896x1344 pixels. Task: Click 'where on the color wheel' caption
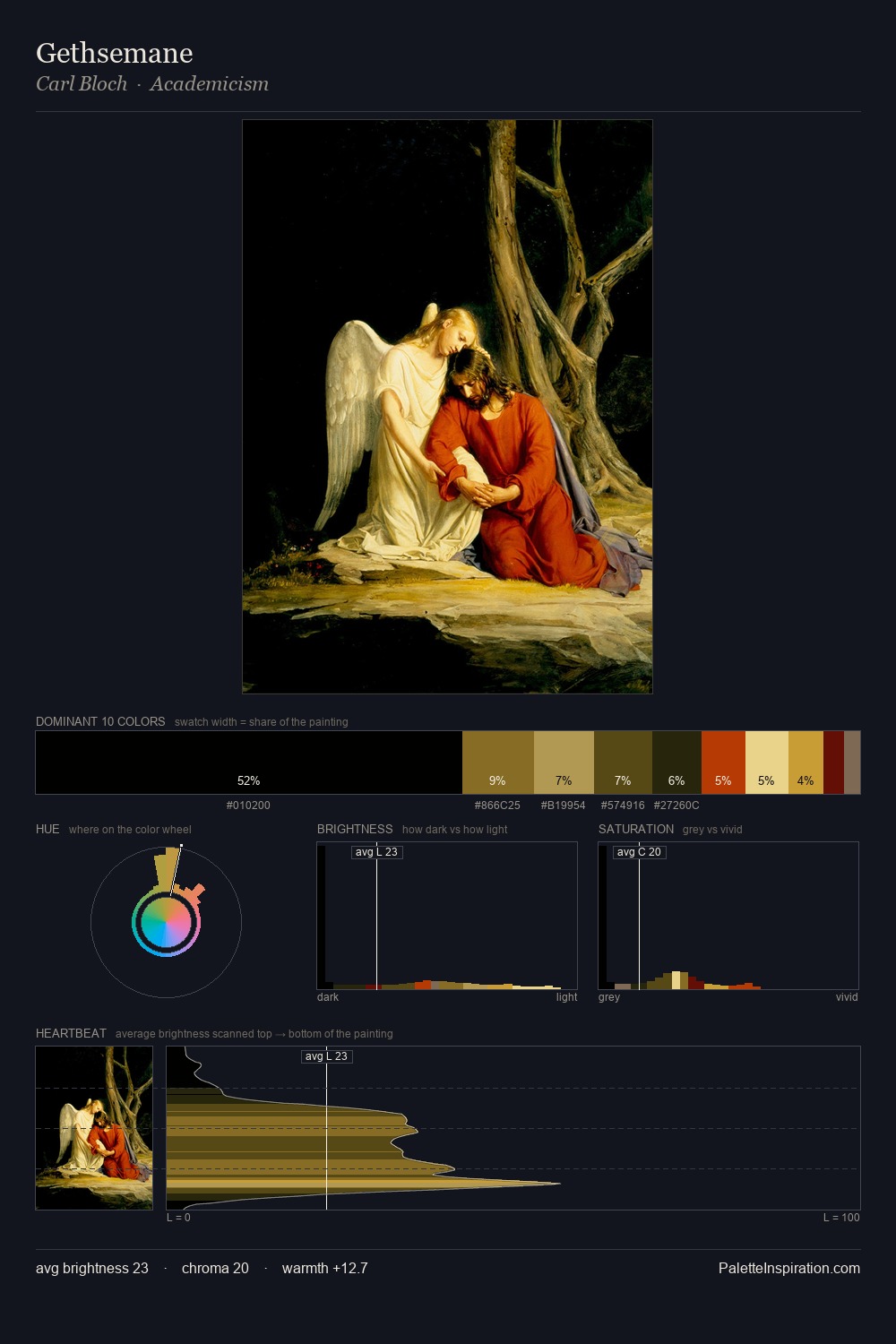(x=130, y=830)
